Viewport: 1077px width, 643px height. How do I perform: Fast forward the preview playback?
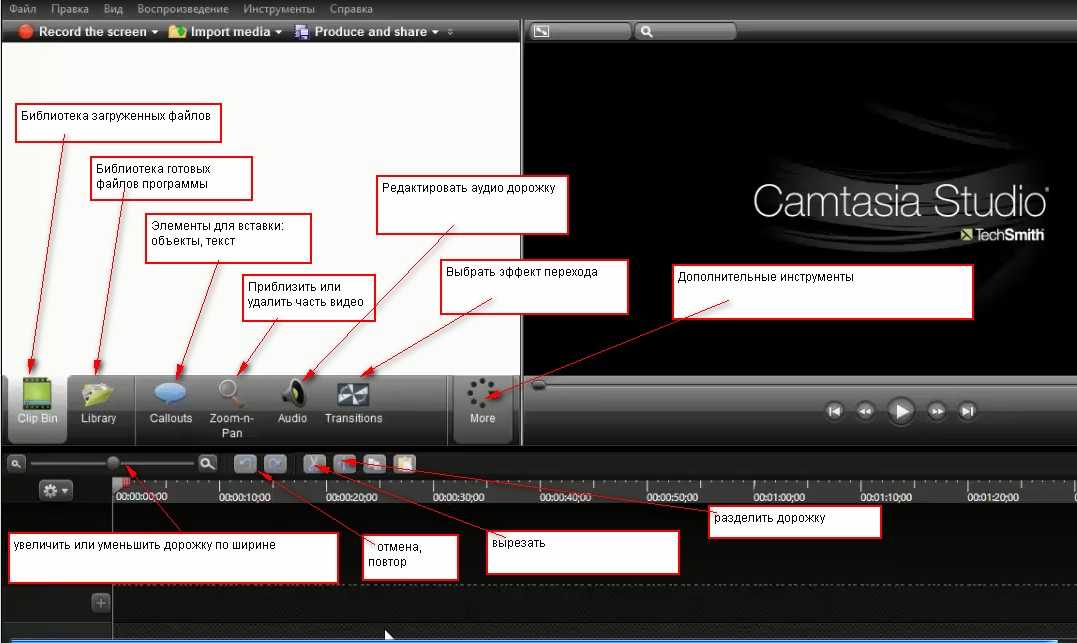tap(937, 411)
